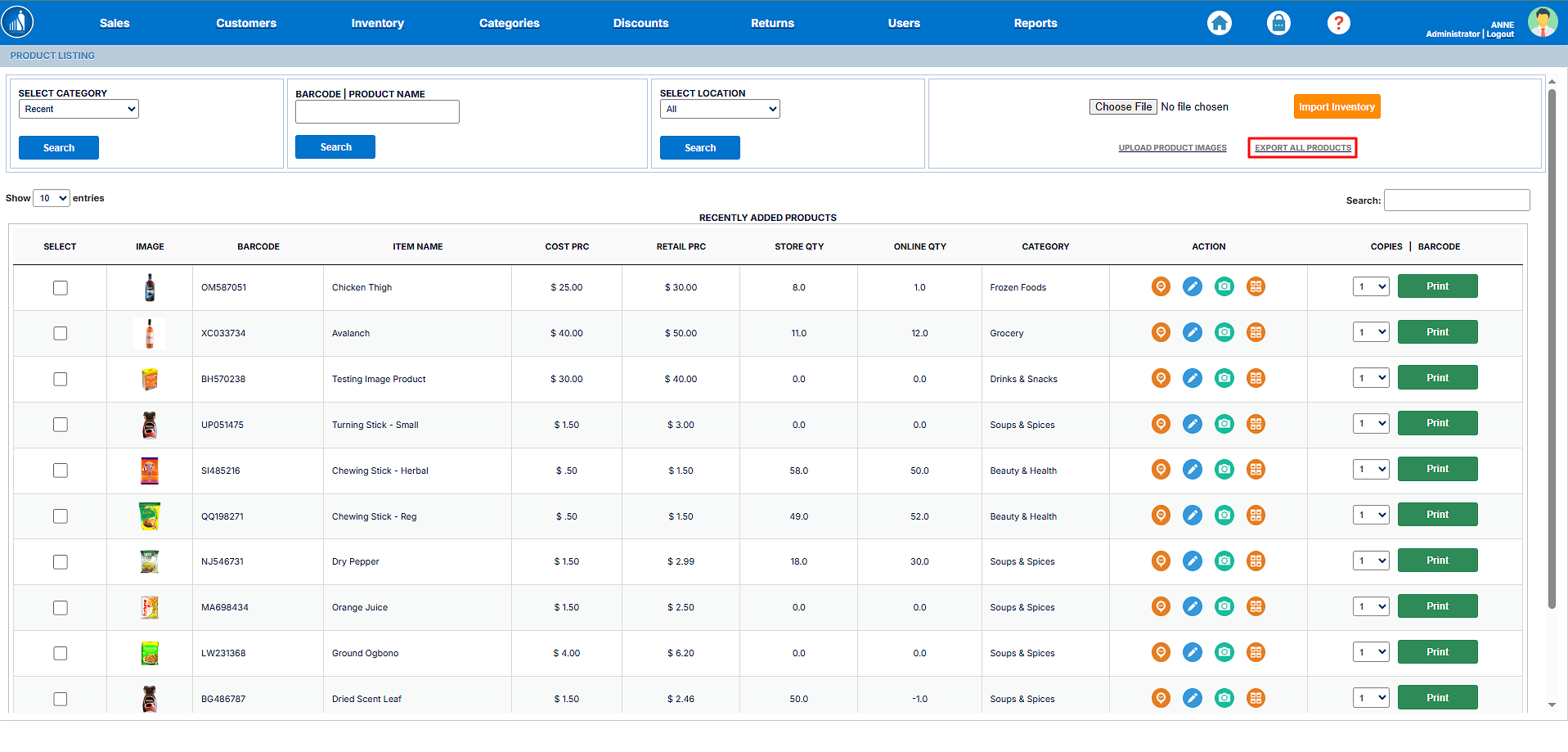The width and height of the screenshot is (1568, 752).
Task: Select the Chewing Stick - Herbal checkbox
Action: tap(61, 471)
